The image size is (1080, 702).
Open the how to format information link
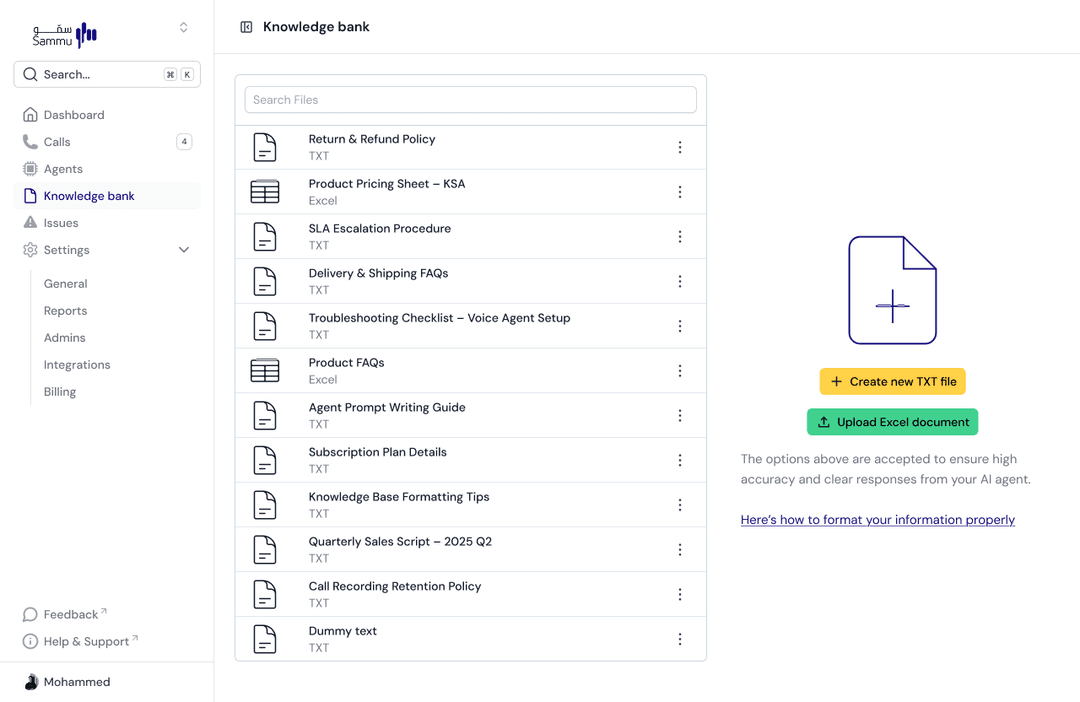coord(877,520)
